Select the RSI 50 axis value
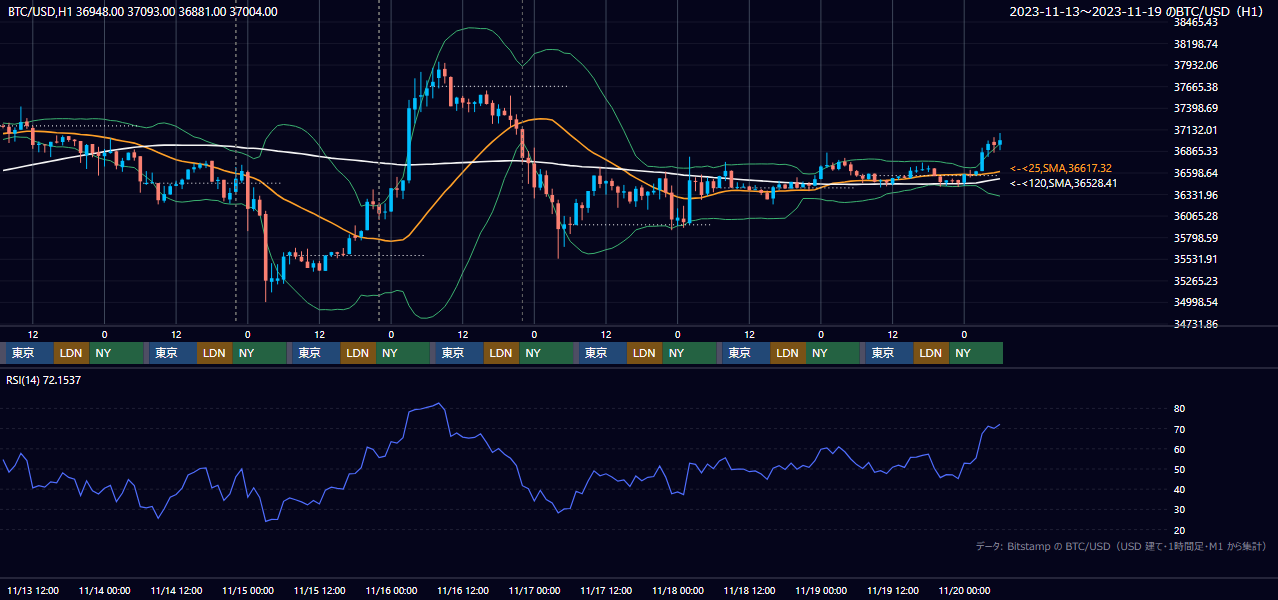Screen dimensions: 1278x600 coord(1179,469)
